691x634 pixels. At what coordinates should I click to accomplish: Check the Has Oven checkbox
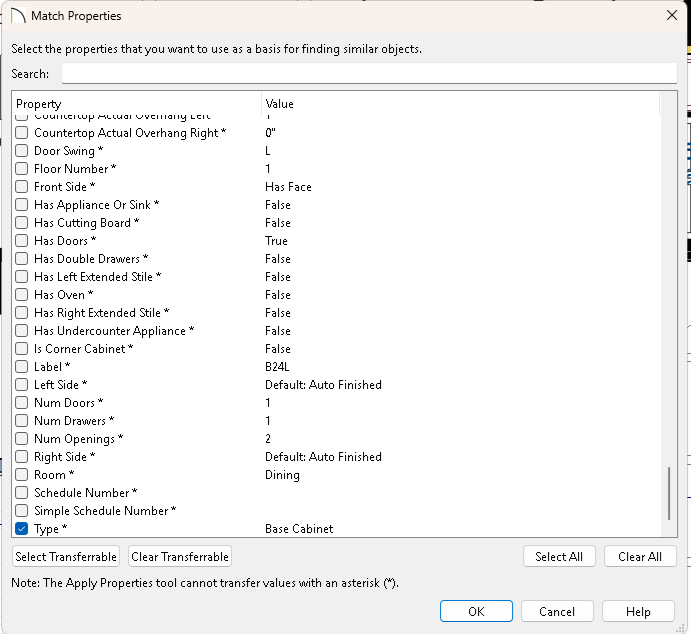tap(22, 295)
